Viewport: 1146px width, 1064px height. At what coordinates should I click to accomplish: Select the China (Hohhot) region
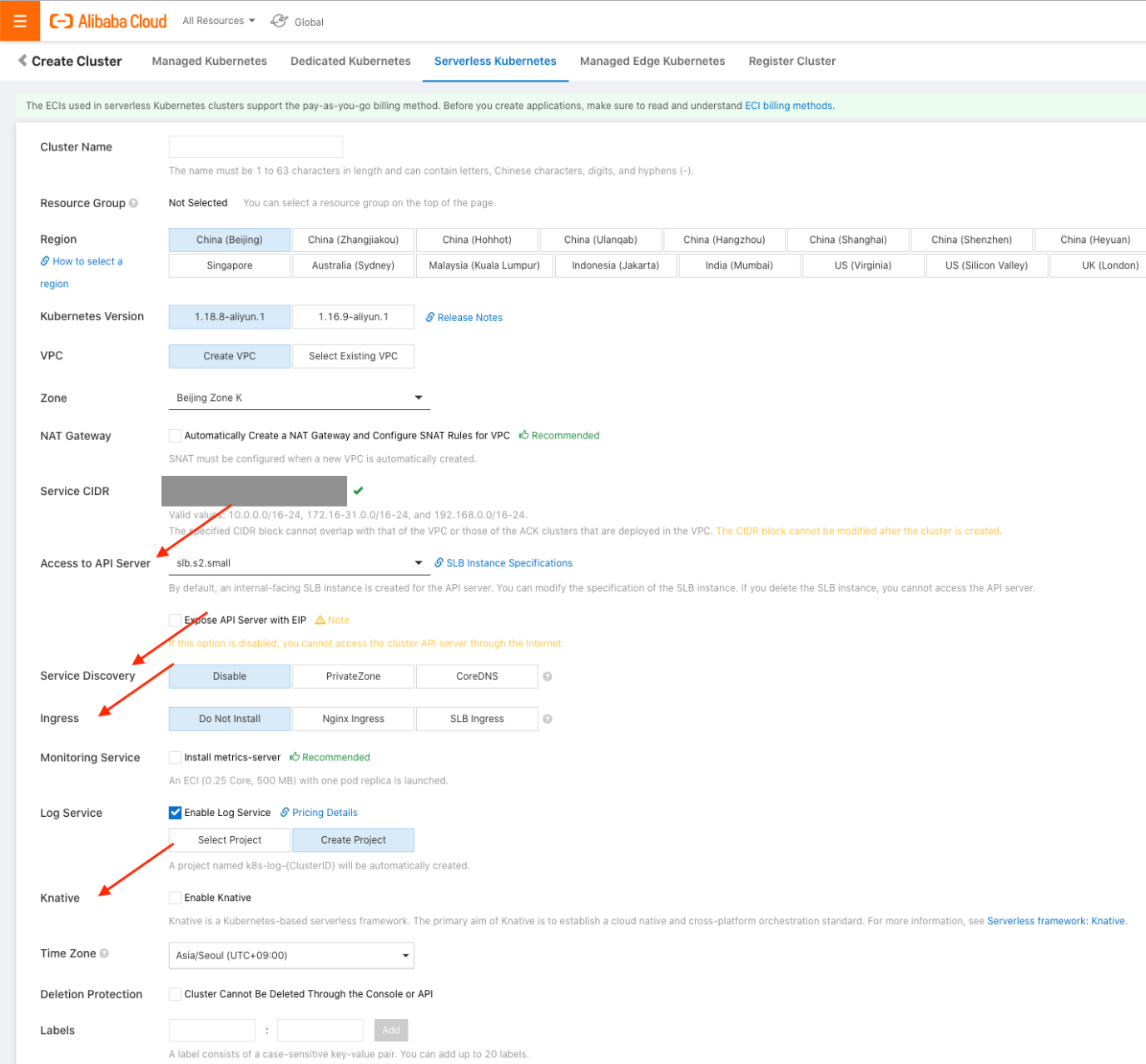pyautogui.click(x=477, y=240)
